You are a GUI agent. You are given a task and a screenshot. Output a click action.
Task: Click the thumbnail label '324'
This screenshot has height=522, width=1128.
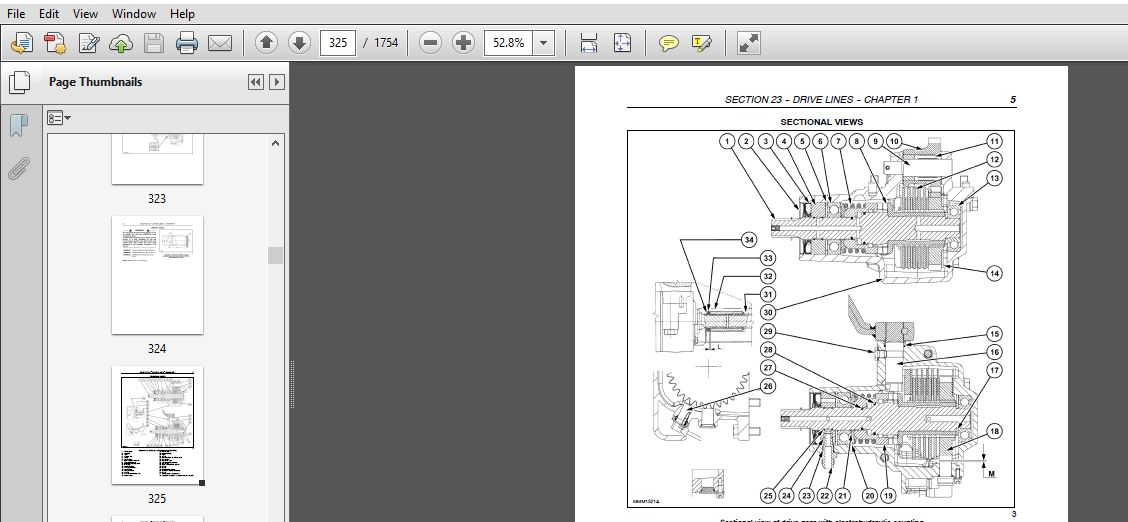[x=157, y=349]
